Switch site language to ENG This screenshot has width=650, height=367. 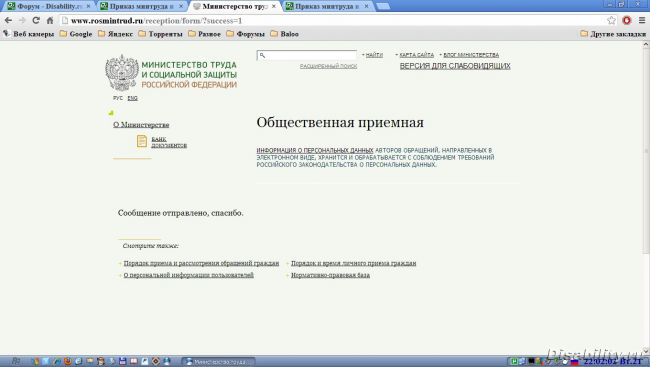[x=133, y=98]
